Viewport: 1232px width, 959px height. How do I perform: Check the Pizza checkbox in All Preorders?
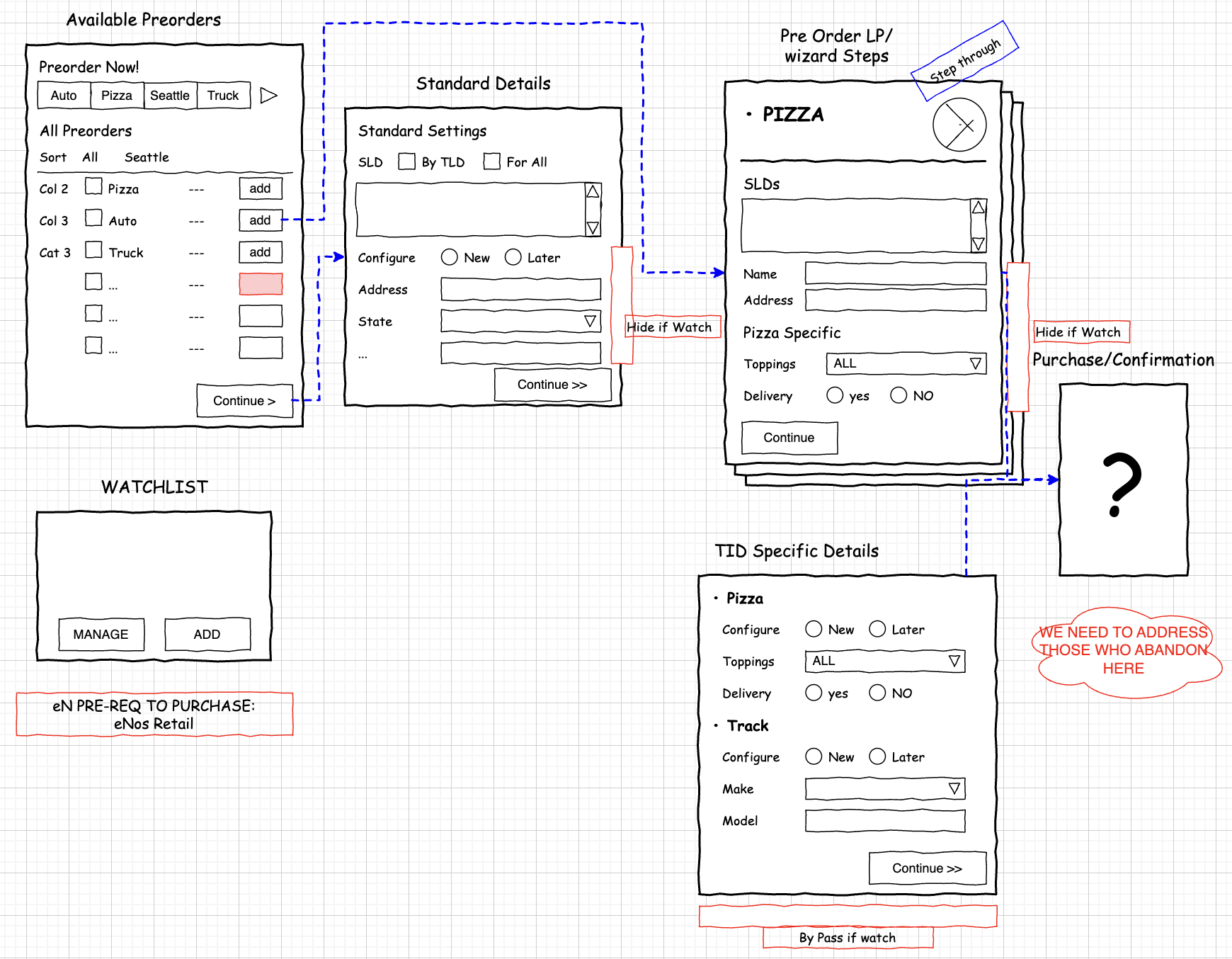(93, 186)
